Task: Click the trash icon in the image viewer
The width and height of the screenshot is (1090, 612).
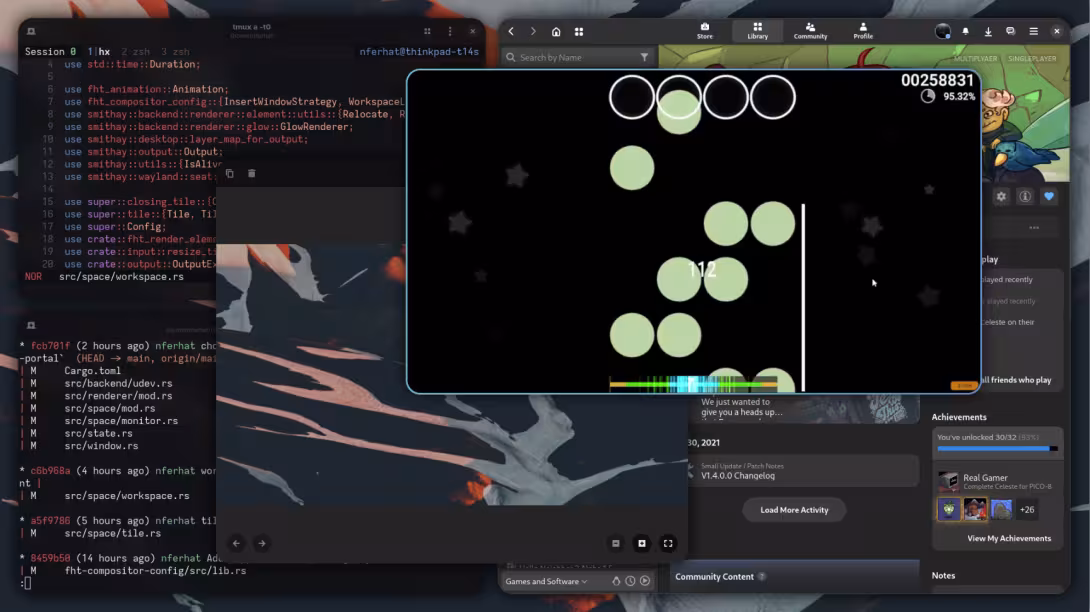Action: (252, 173)
